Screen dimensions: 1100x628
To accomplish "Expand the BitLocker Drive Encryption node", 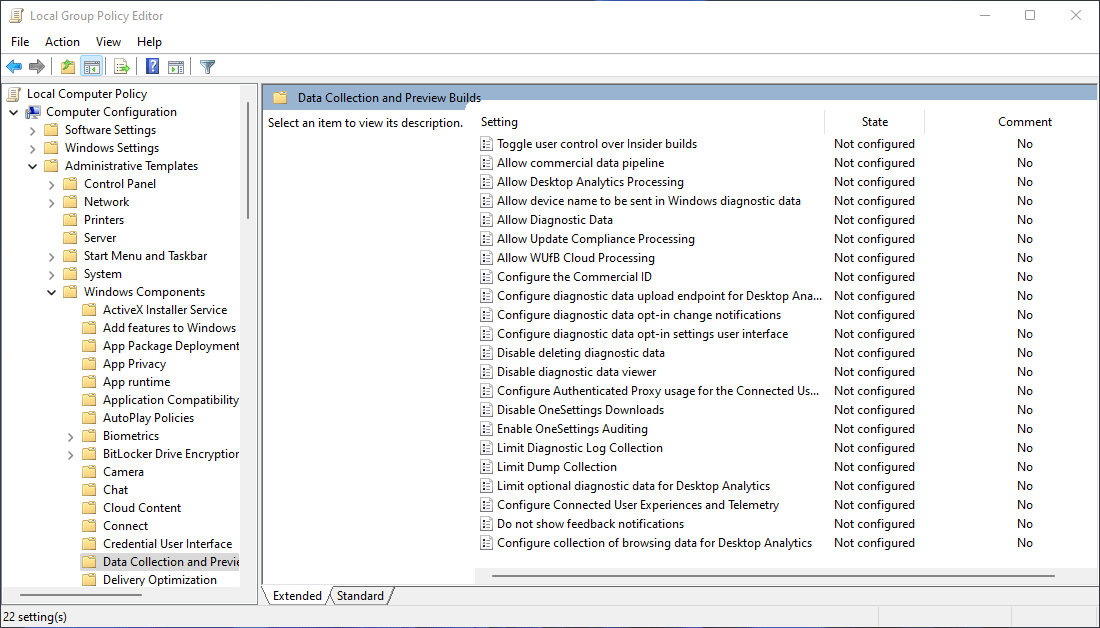I will coord(70,455).
